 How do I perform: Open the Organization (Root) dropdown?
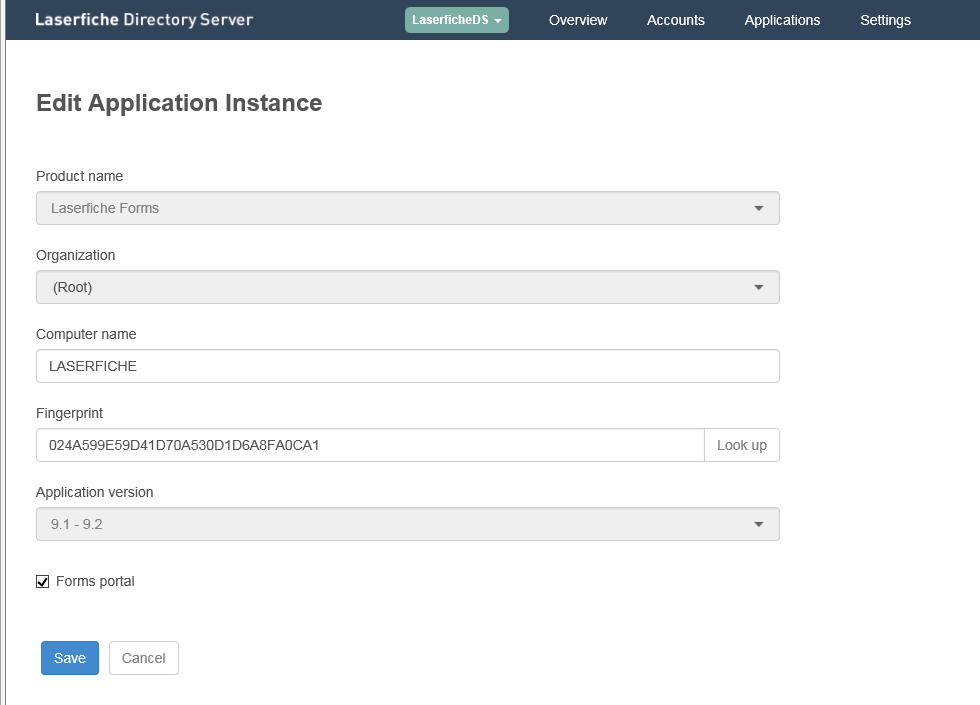(408, 287)
